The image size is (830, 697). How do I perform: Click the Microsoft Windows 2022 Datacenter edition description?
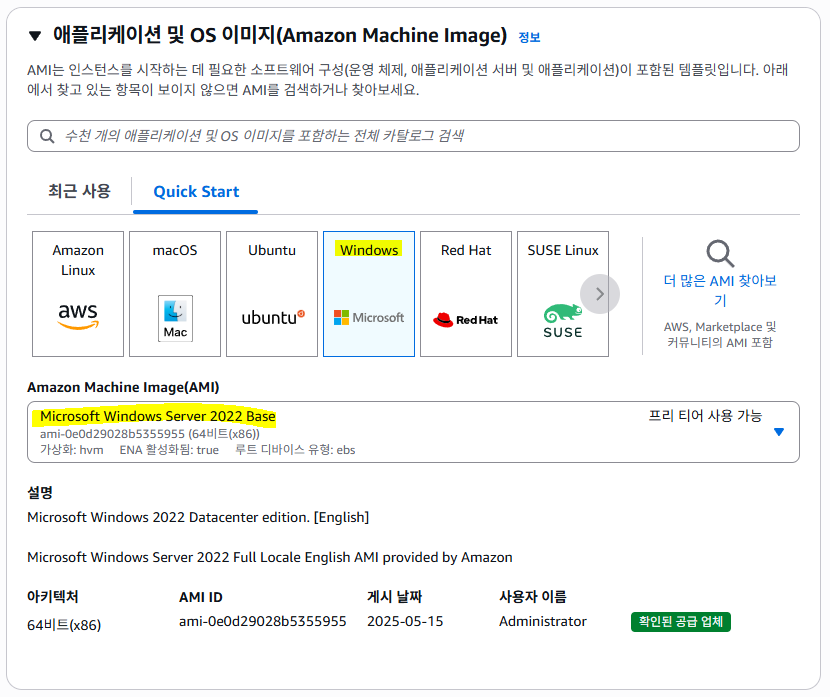[x=198, y=517]
